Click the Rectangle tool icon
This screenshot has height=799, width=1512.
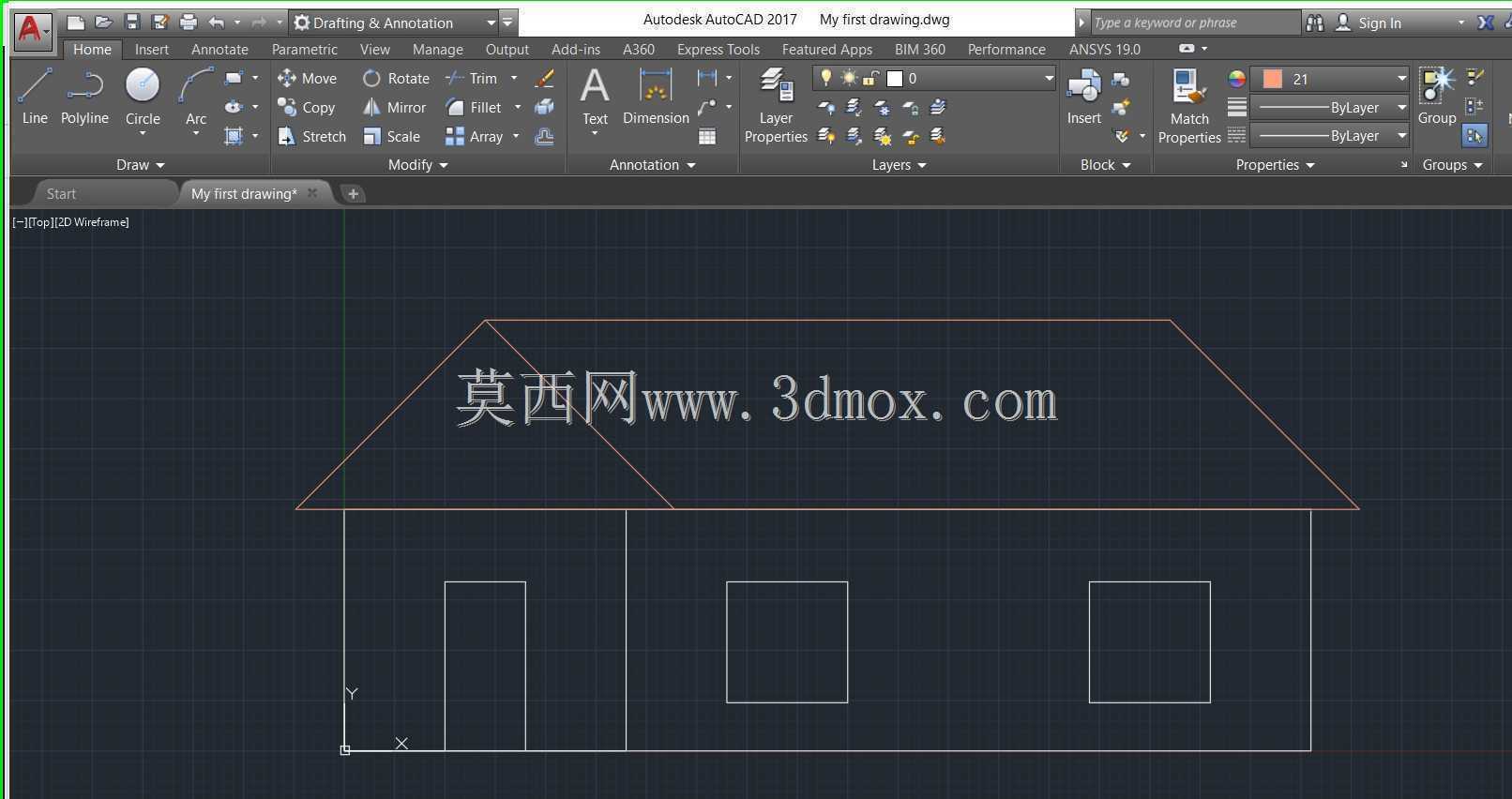[x=234, y=78]
